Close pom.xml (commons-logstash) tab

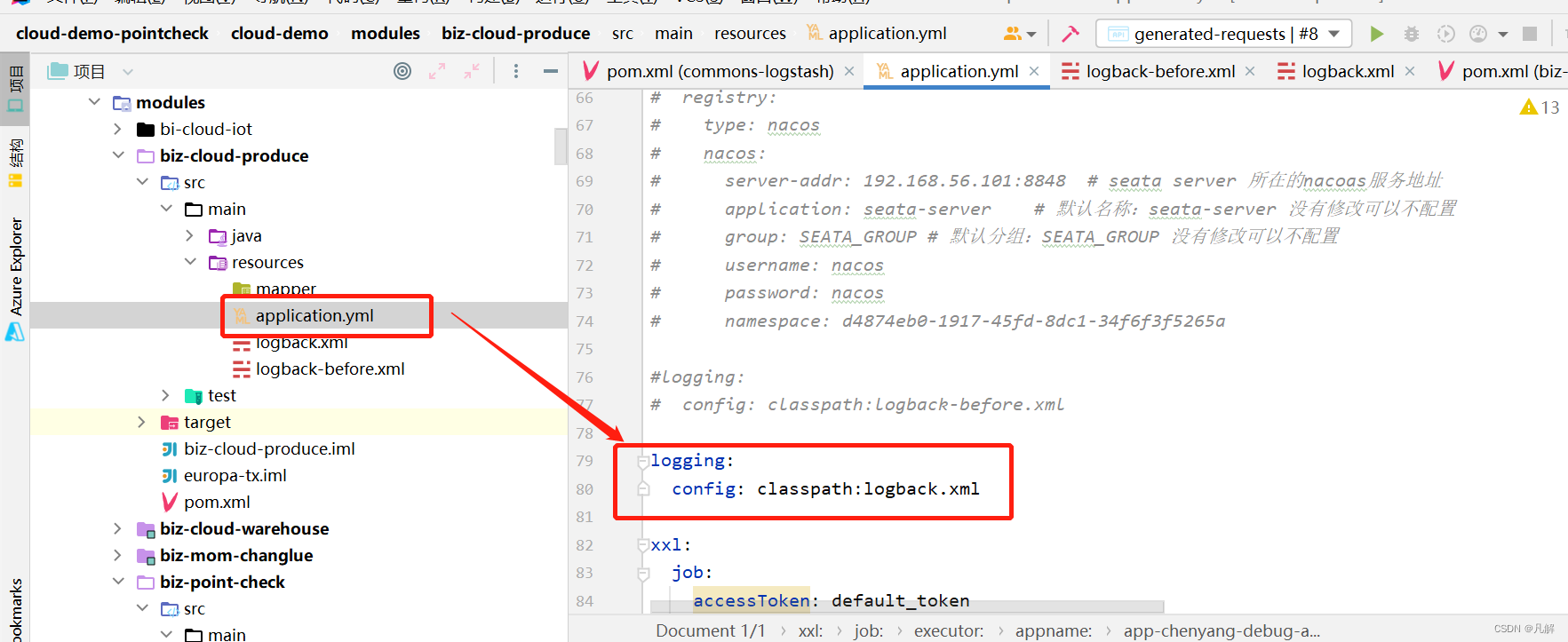click(x=849, y=71)
